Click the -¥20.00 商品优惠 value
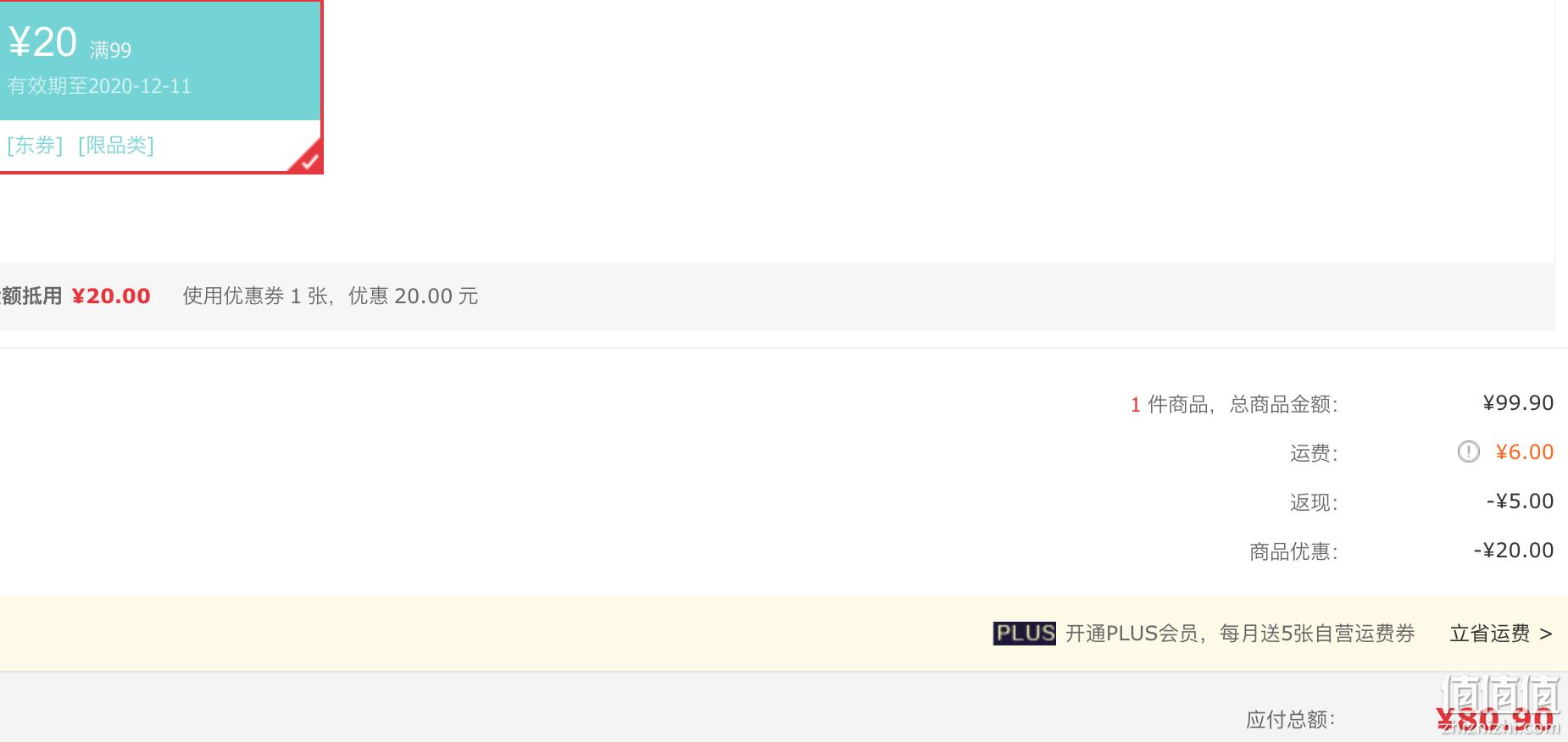Viewport: 1568px width, 742px height. point(1514,551)
